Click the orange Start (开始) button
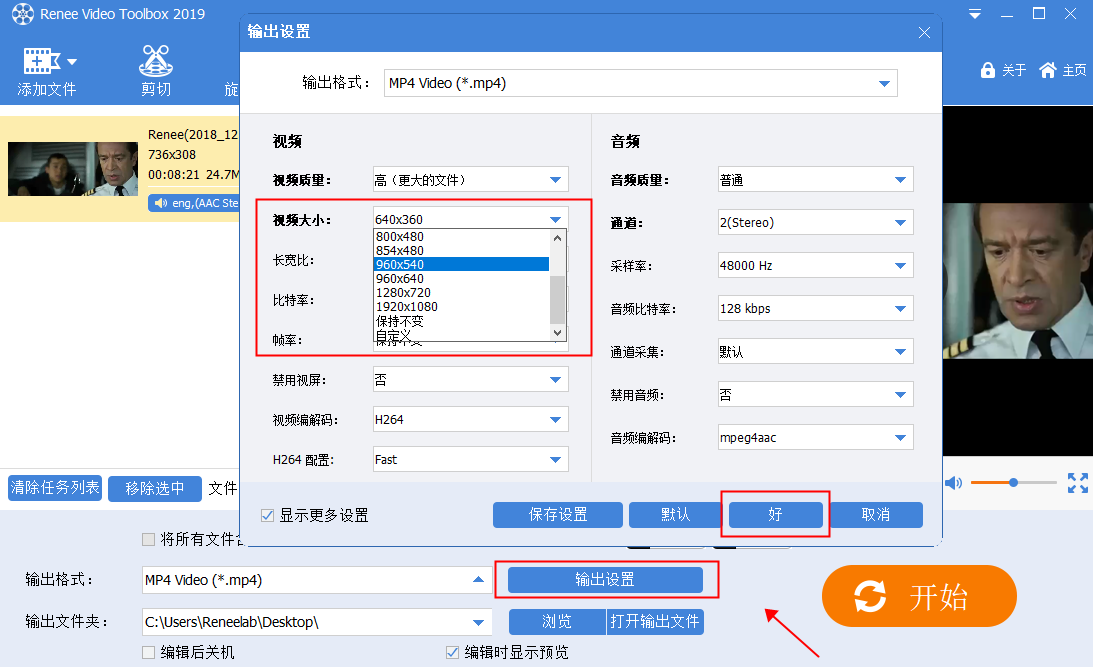Viewport: 1093px width, 667px height. pos(919,597)
